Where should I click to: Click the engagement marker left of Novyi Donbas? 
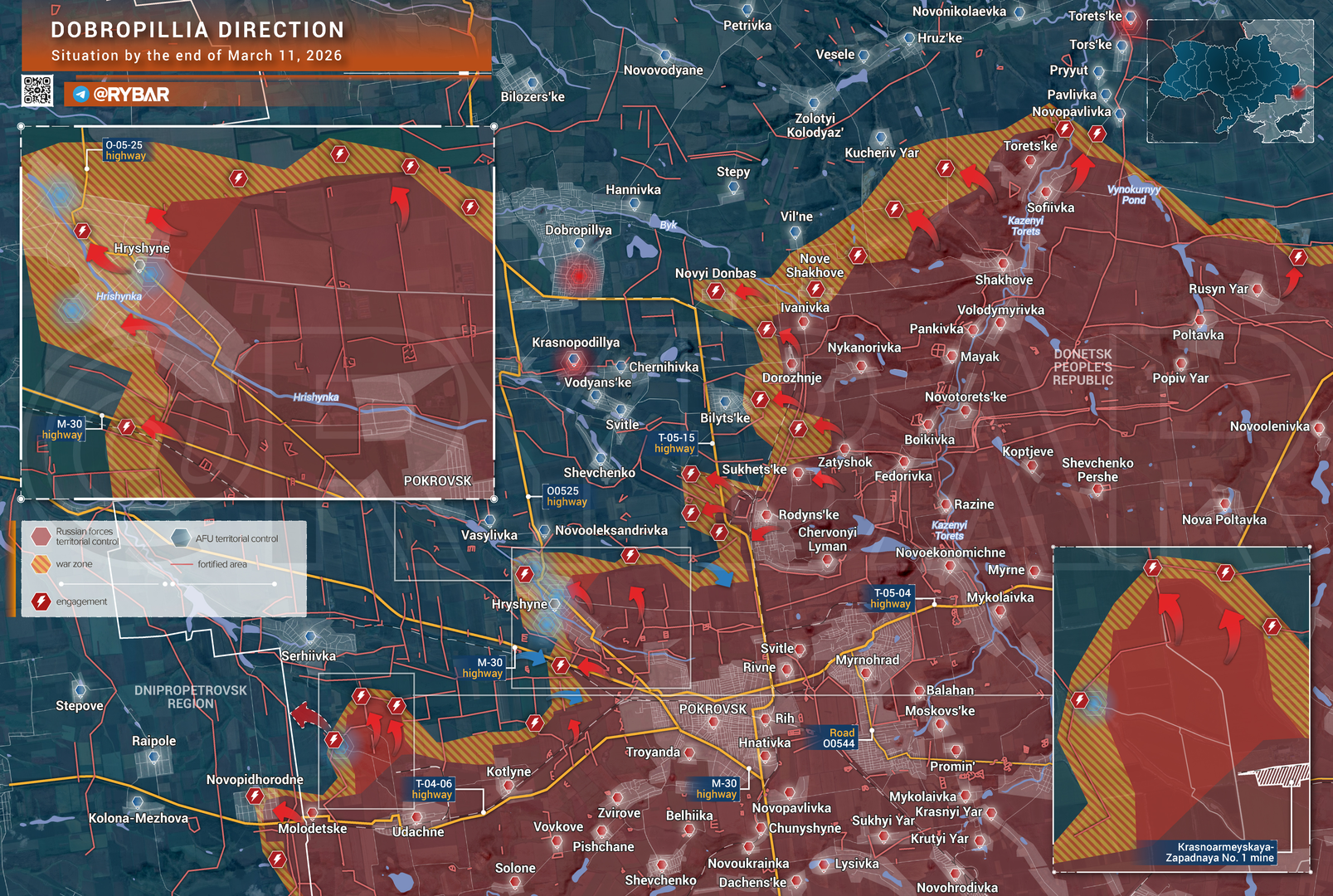click(715, 292)
